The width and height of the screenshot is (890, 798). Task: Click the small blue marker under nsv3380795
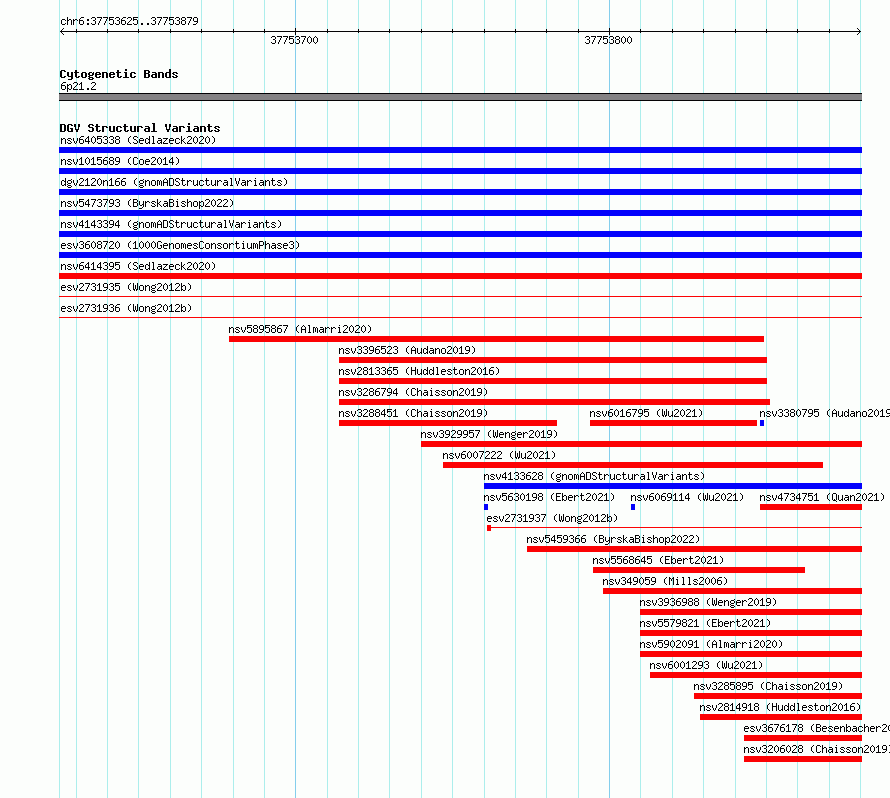[762, 423]
